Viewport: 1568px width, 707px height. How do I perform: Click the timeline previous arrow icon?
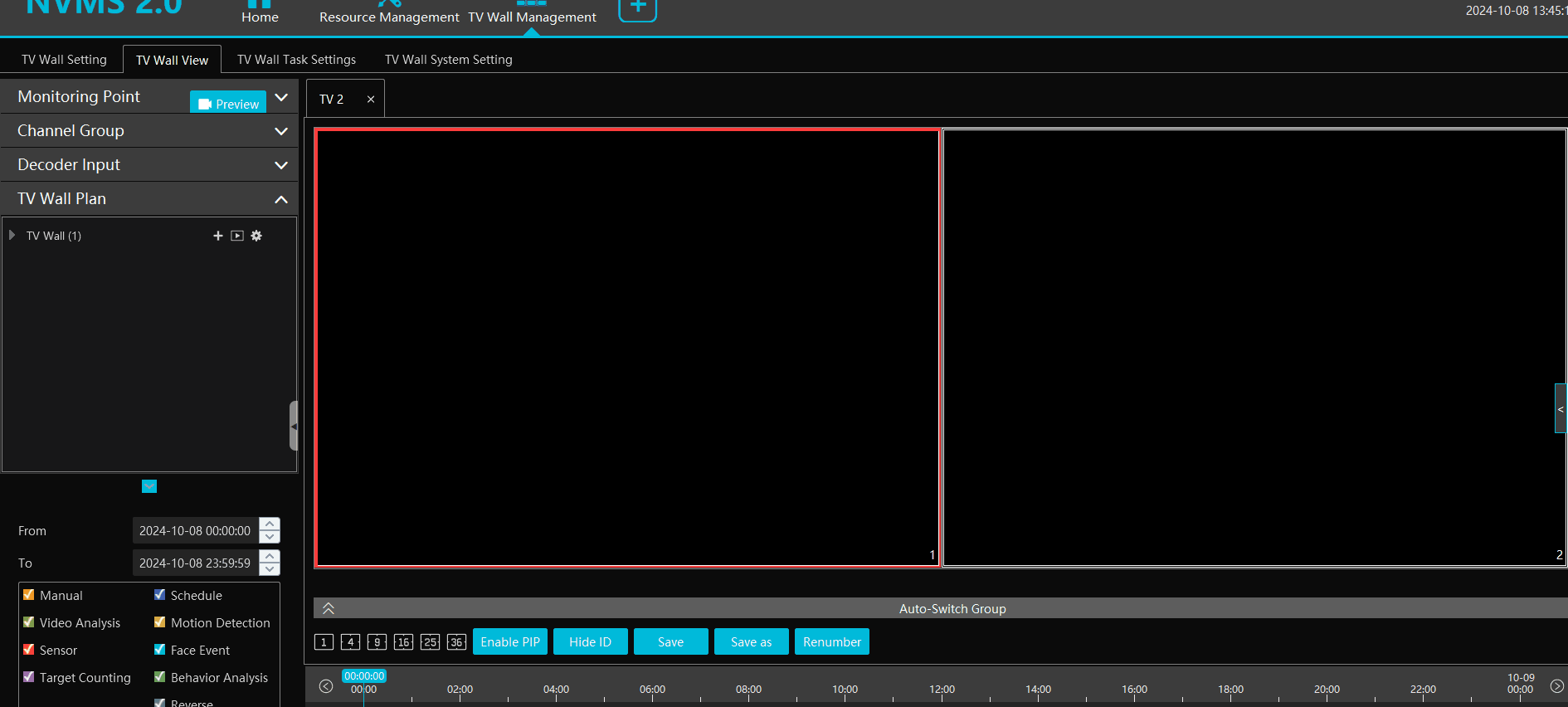click(326, 686)
